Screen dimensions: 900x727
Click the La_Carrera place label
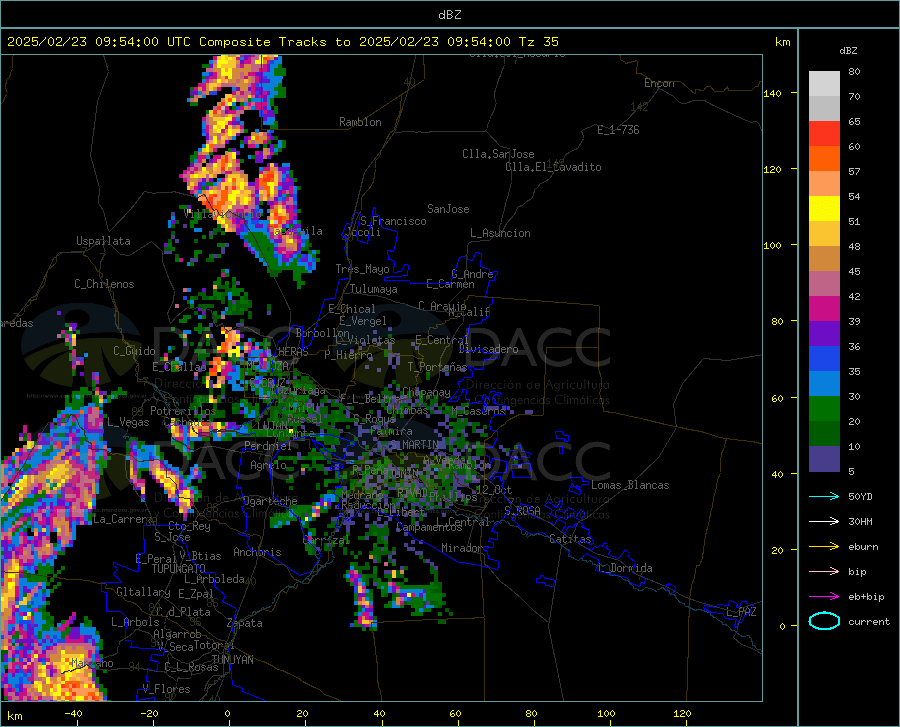[123, 519]
